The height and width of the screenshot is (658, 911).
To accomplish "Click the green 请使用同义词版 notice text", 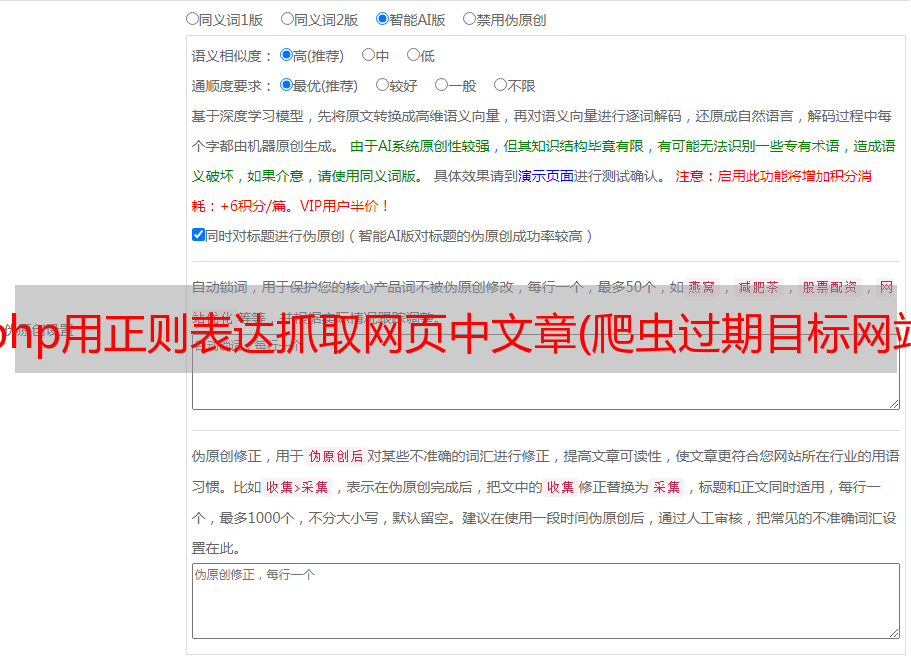I will [367, 176].
